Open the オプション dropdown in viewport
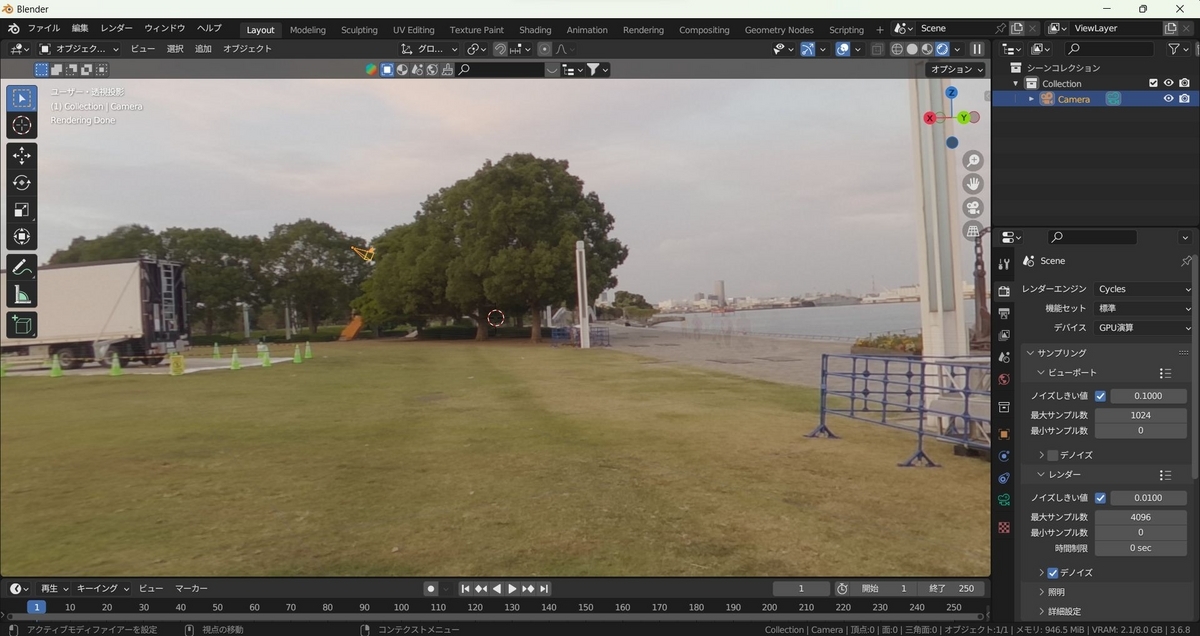1200x636 pixels. [x=956, y=69]
